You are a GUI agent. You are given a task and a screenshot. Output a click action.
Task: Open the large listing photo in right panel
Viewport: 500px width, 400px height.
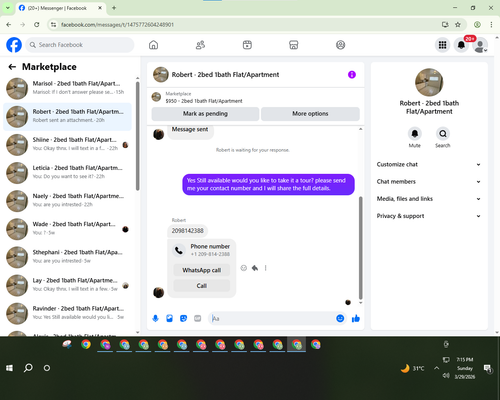[x=429, y=82]
